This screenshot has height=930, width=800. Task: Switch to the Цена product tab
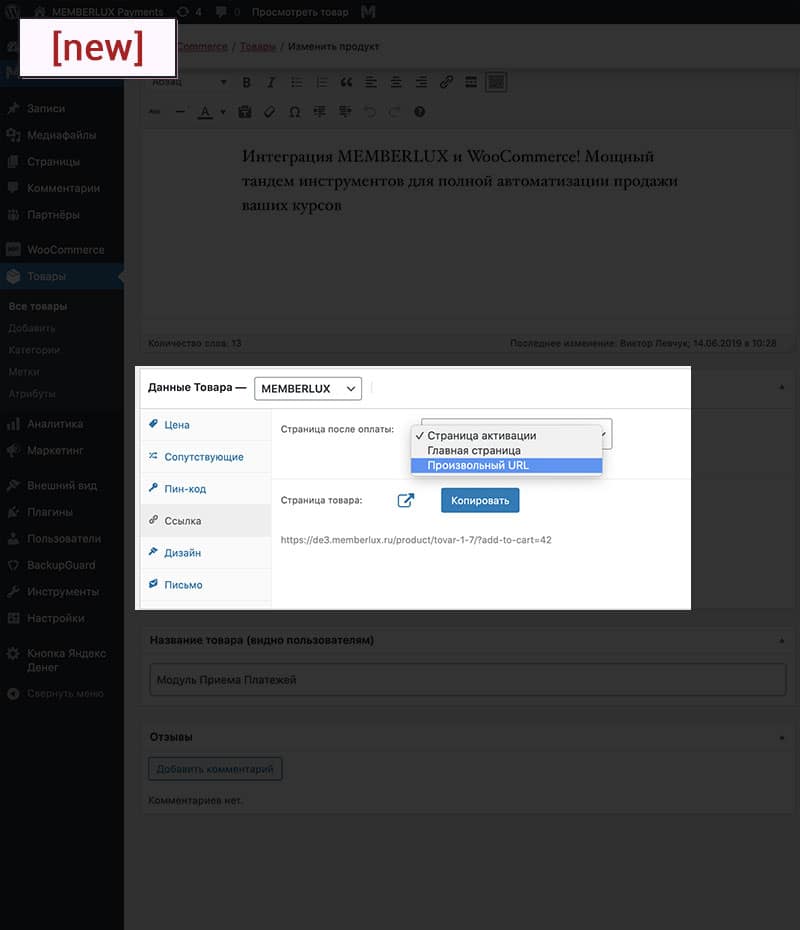pyautogui.click(x=176, y=425)
